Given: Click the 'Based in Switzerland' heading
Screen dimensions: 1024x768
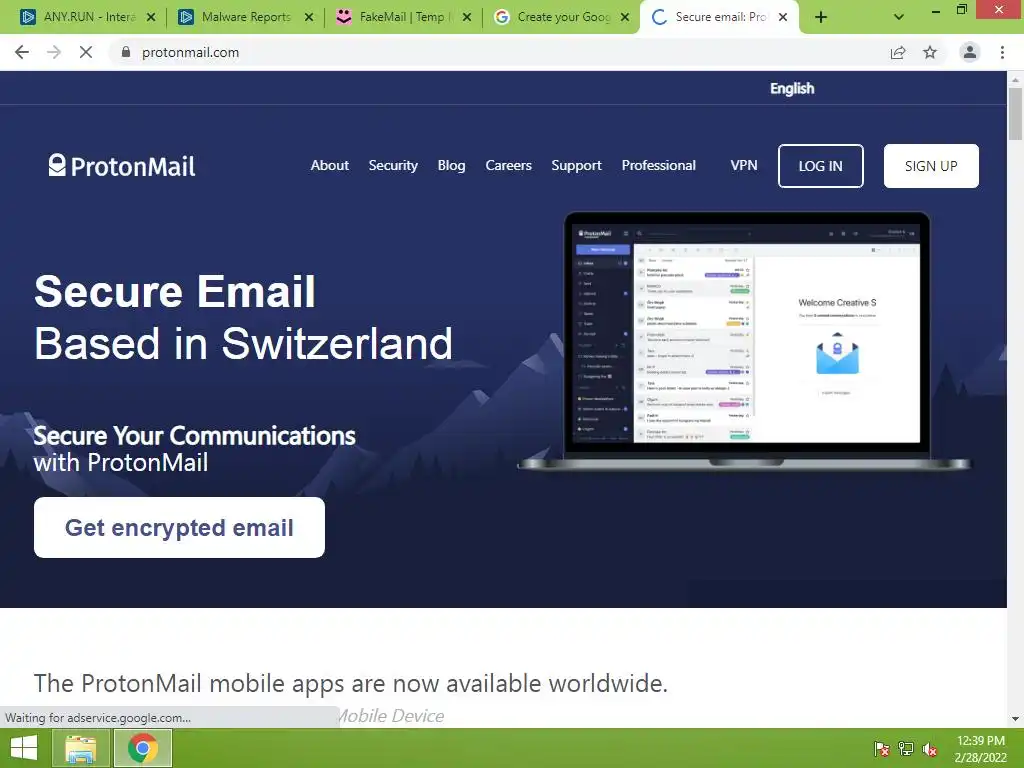Looking at the screenshot, I should 243,343.
